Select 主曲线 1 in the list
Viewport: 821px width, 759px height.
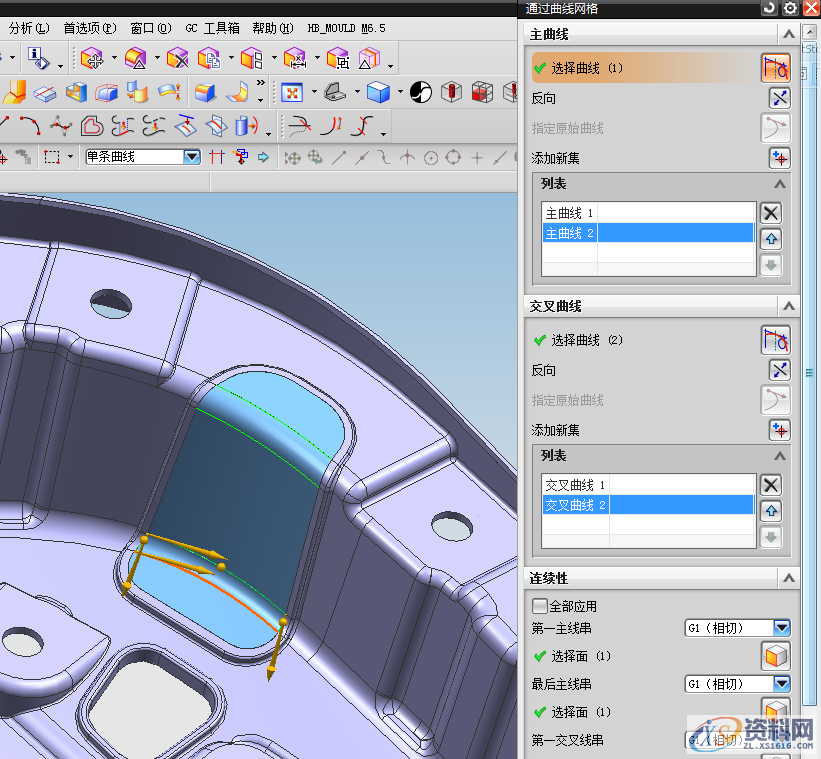[x=569, y=213]
